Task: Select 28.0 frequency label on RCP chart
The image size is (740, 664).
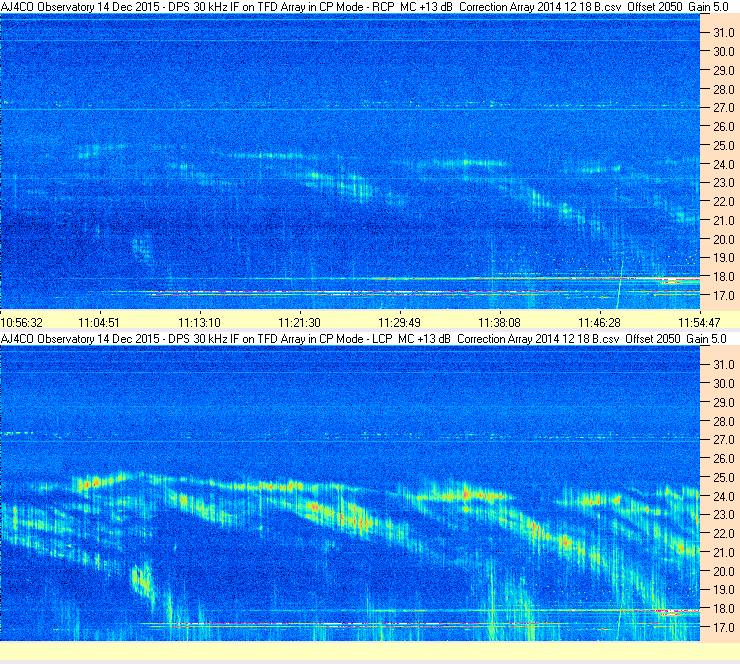Action: 724,90
